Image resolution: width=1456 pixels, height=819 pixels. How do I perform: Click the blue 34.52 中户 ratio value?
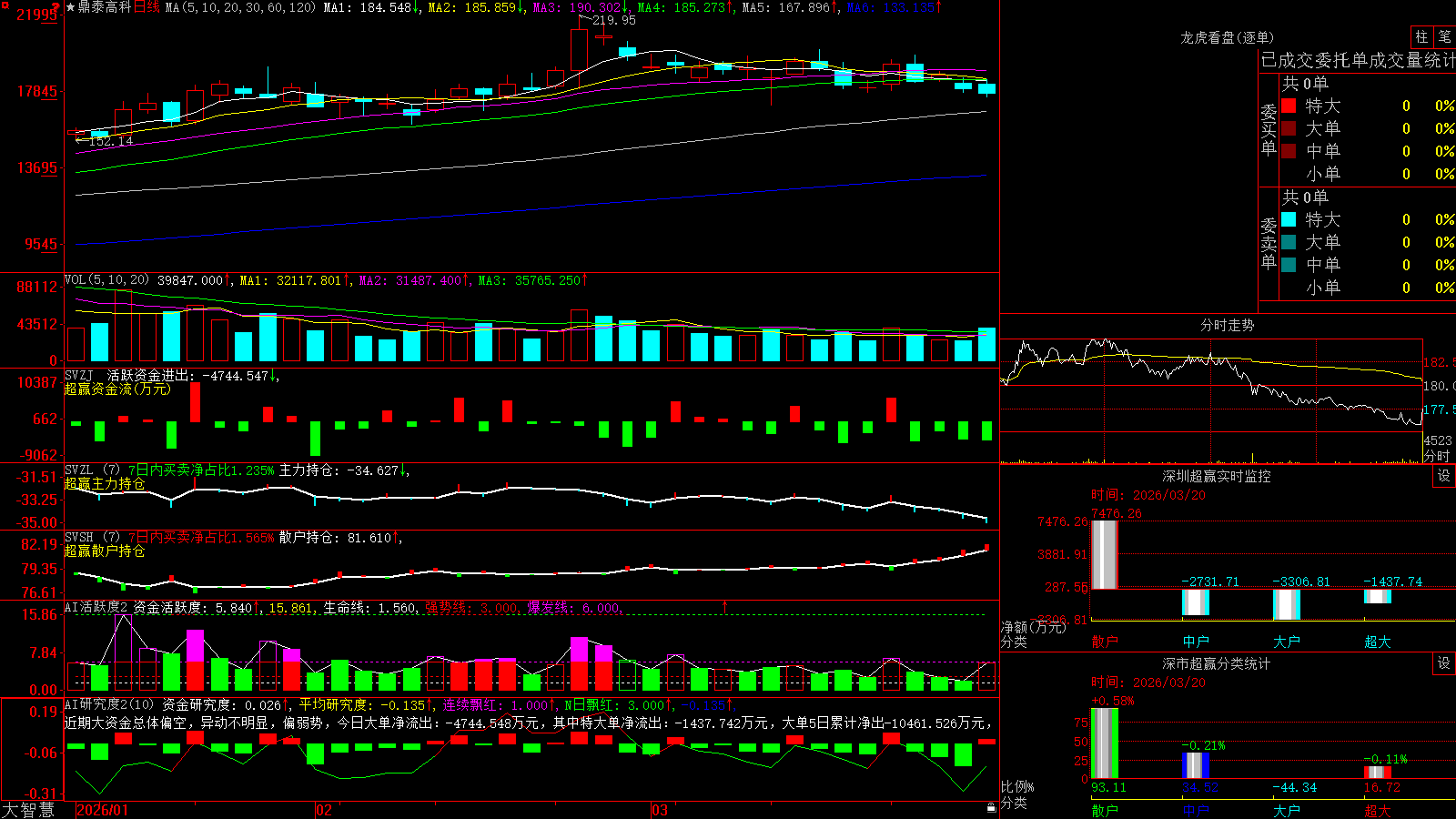pyautogui.click(x=1200, y=787)
